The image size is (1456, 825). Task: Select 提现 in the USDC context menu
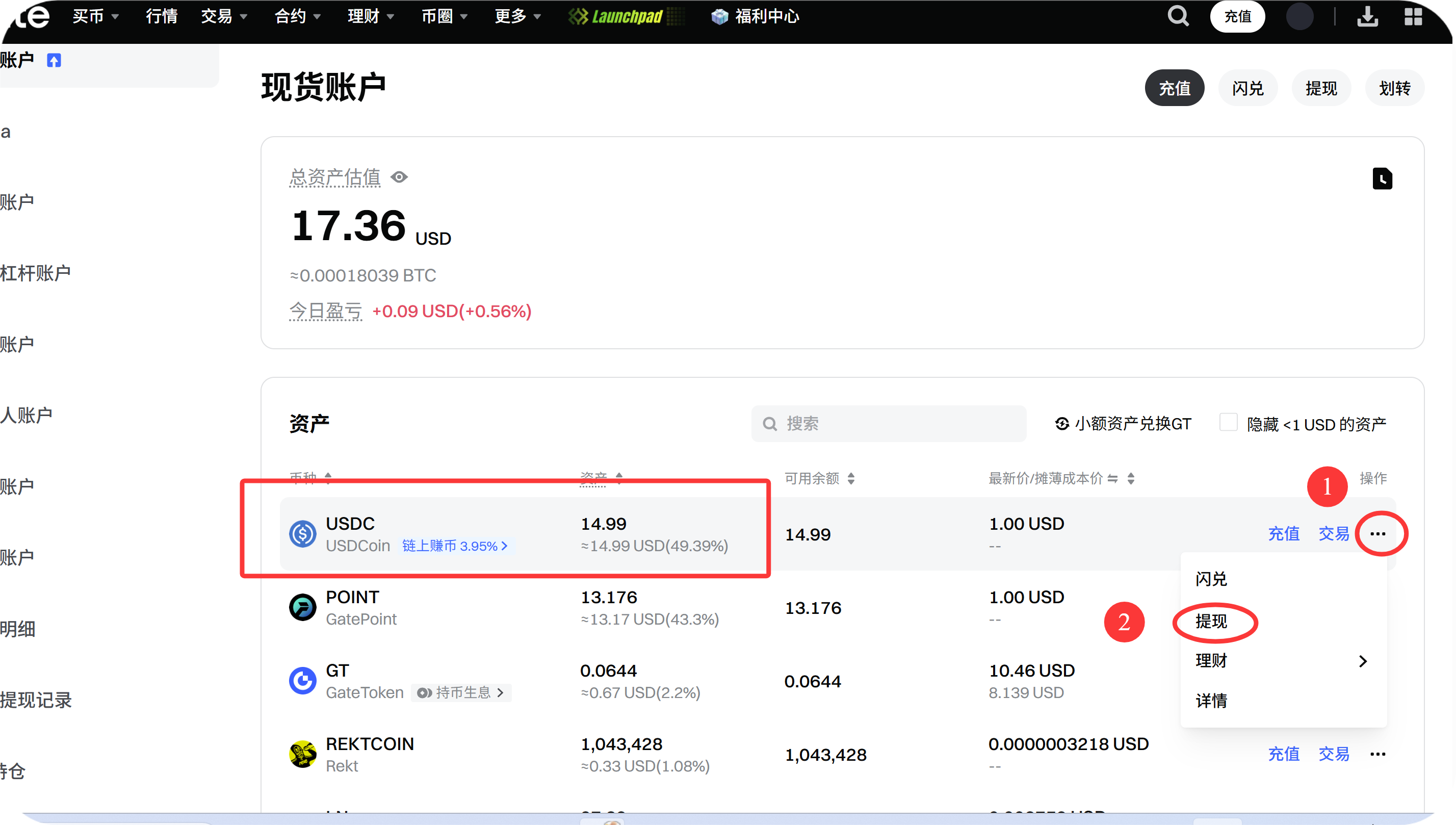point(1211,622)
